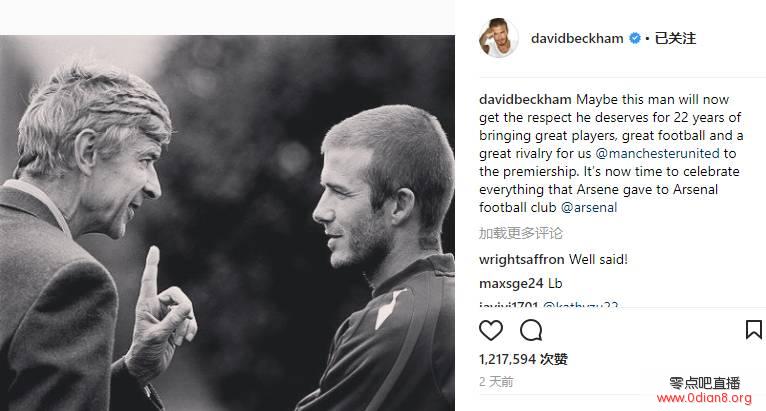This screenshot has width=766, height=411.
Task: Click the 'Well said!' comment text
Action: pyautogui.click(x=598, y=260)
